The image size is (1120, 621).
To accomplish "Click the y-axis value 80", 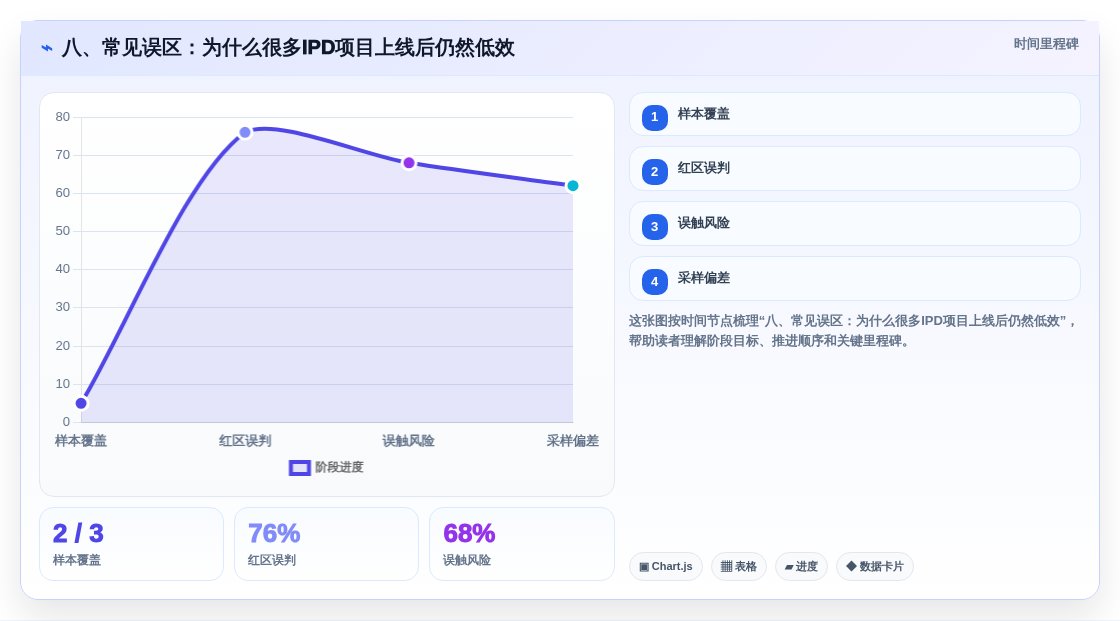I will [63, 117].
